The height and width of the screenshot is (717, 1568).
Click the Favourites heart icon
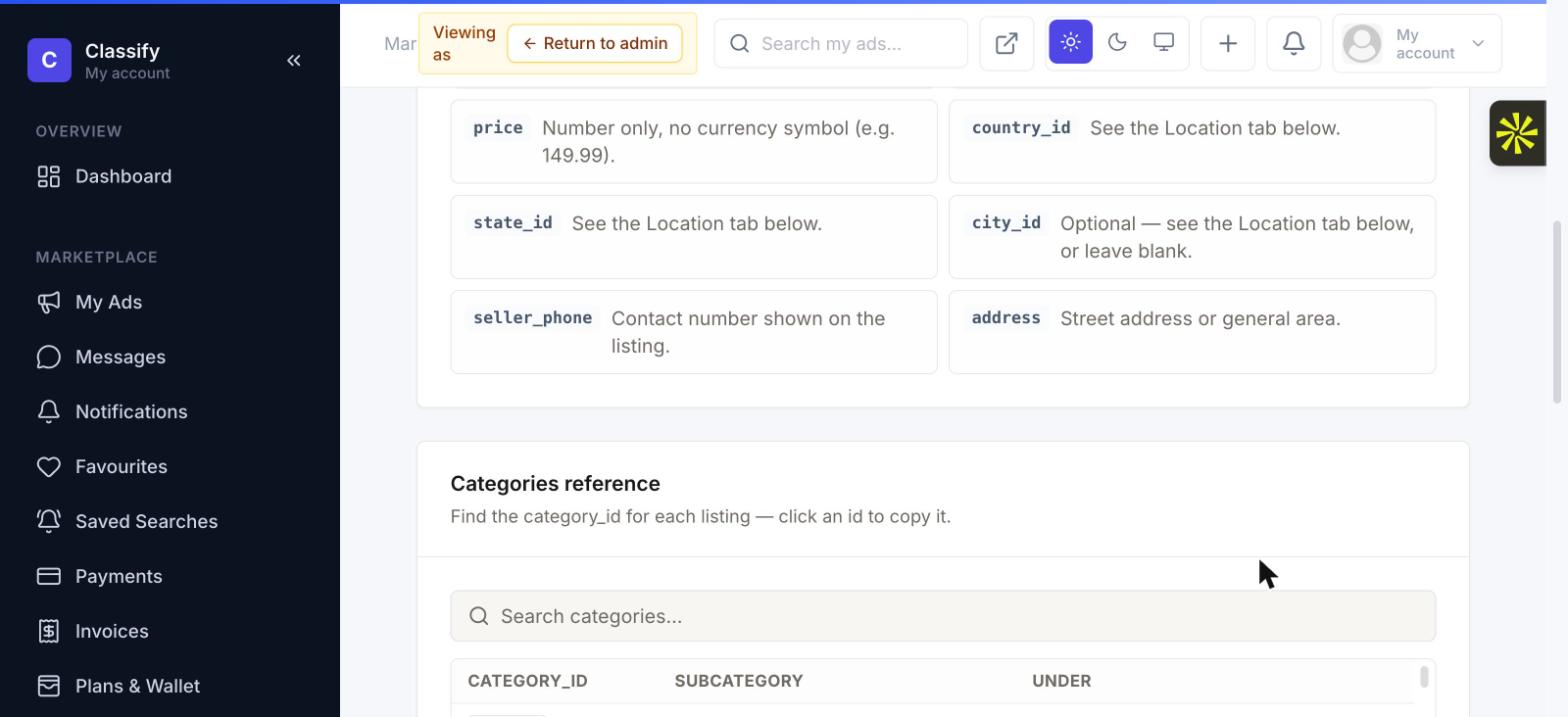(49, 467)
